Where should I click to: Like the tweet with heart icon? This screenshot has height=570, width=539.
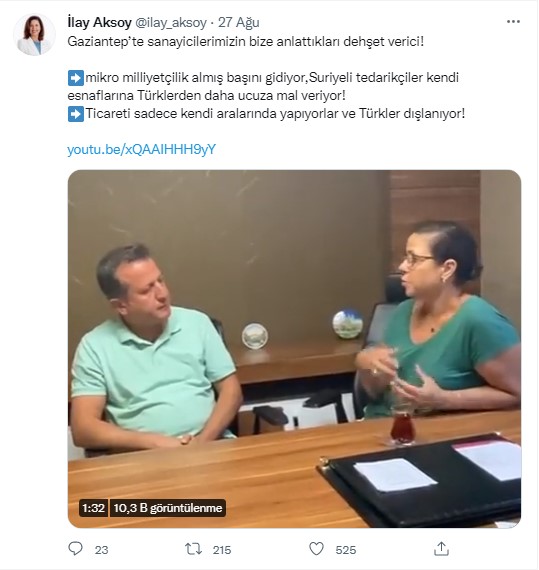click(316, 549)
